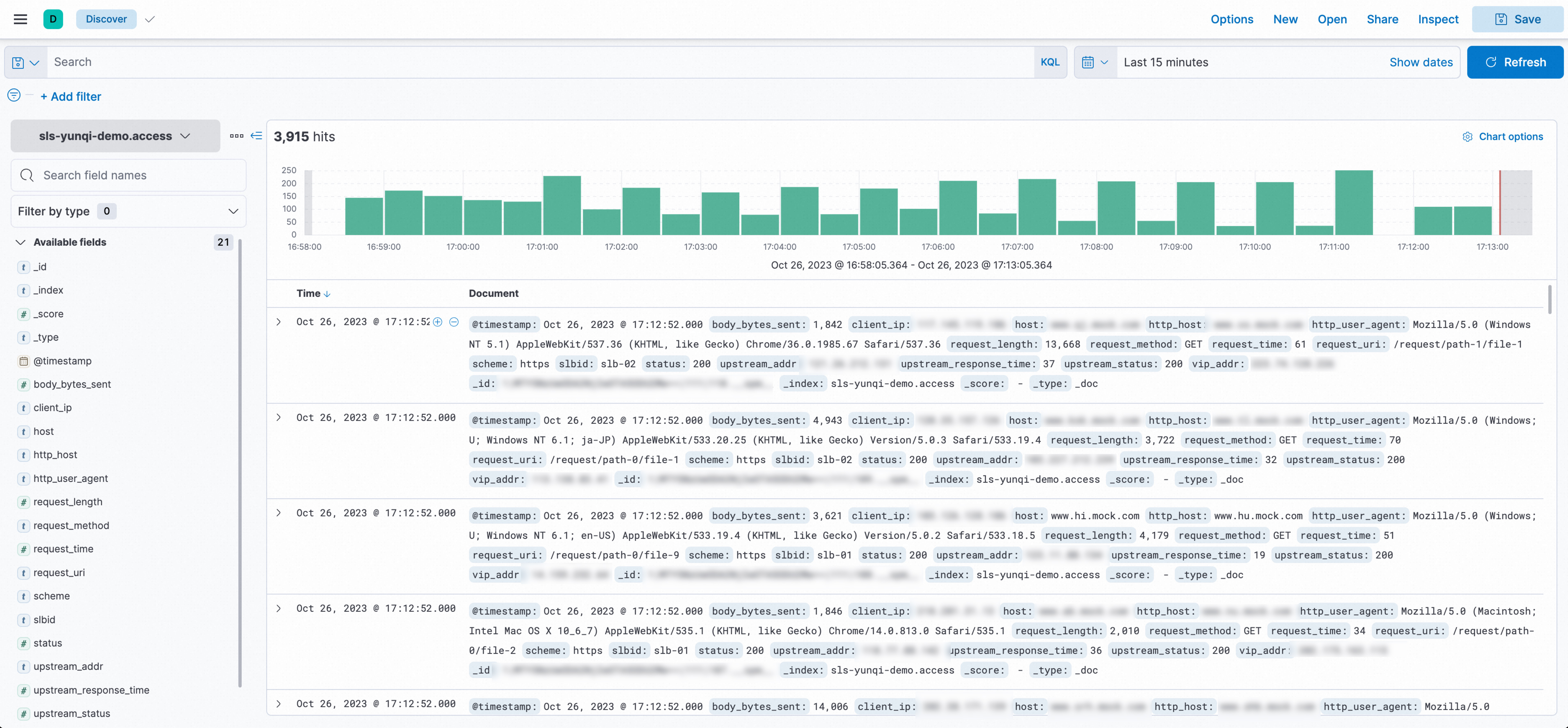This screenshot has width=1568, height=728.
Task: Click the filter-for-value plus icon
Action: pyautogui.click(x=438, y=322)
